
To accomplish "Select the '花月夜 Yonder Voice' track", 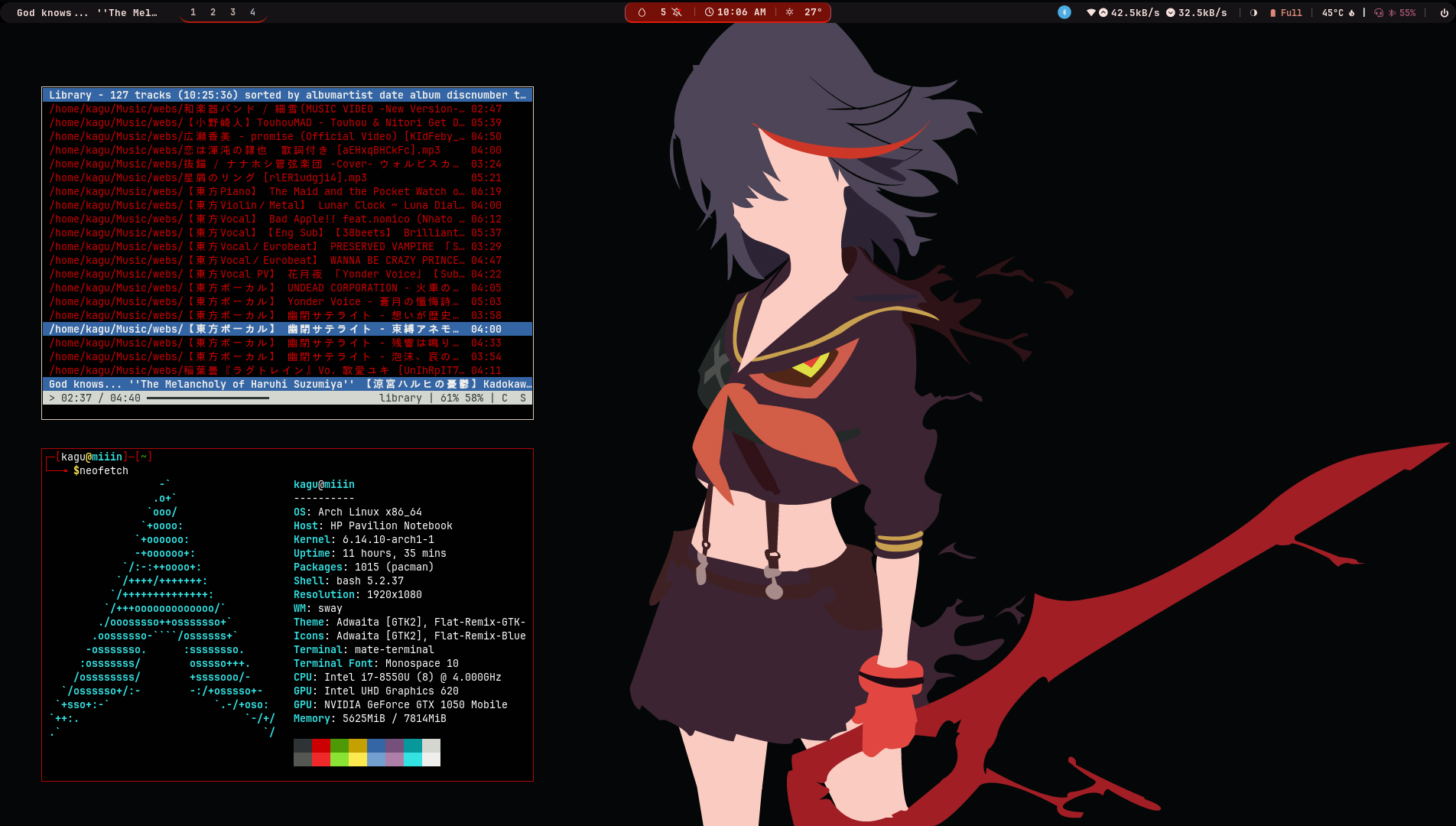I will [x=288, y=274].
